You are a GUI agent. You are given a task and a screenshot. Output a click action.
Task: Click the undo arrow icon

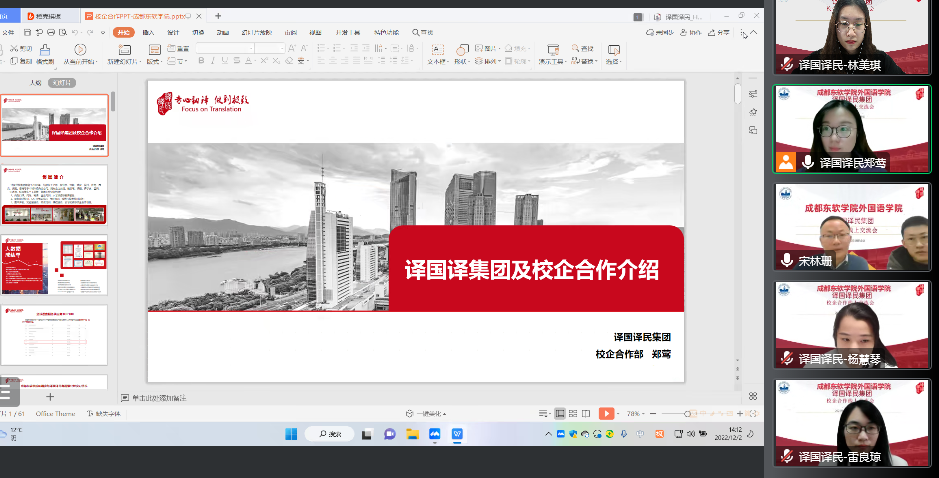point(76,32)
